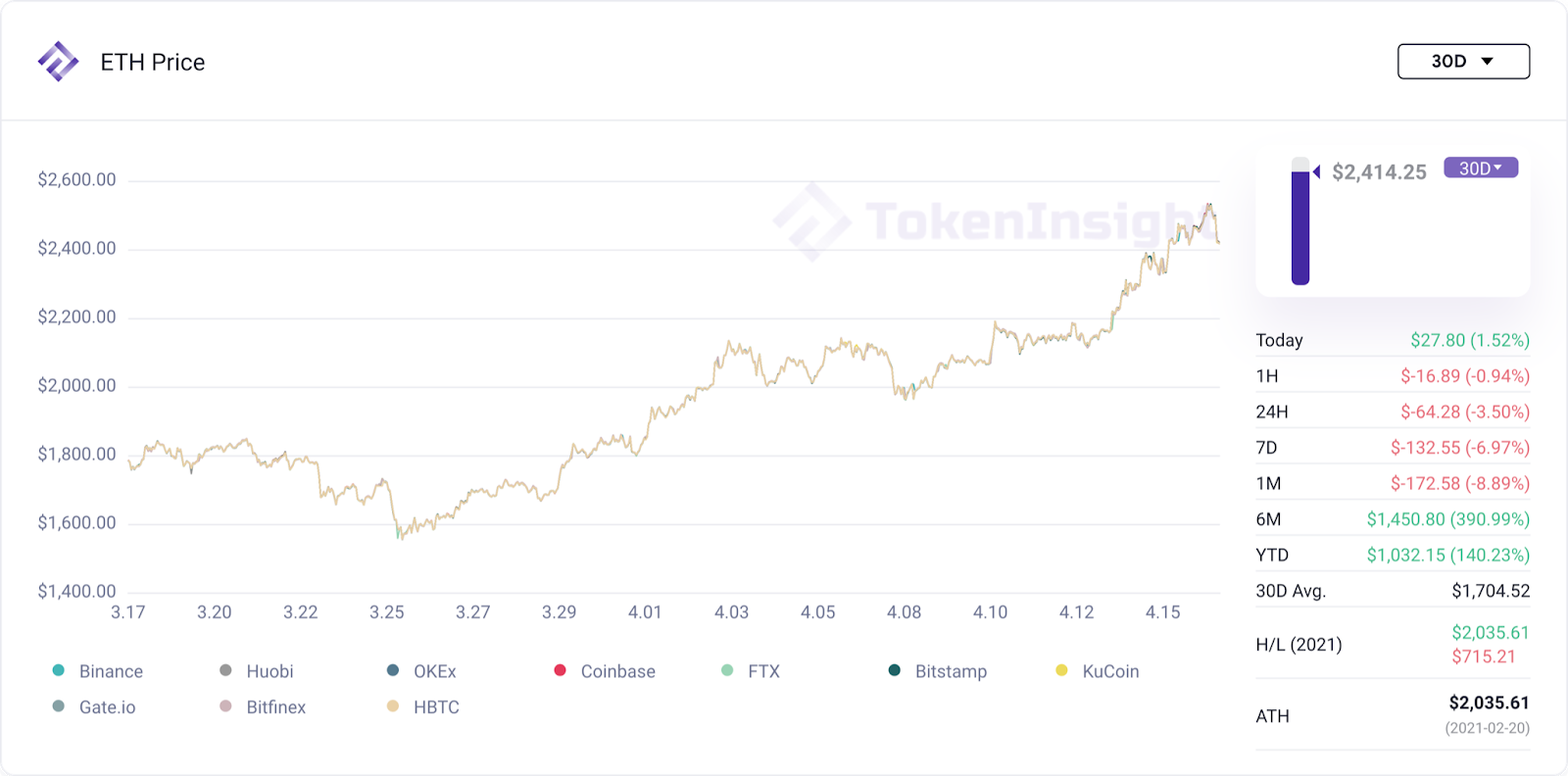
Task: Click the green FTX legend dot
Action: pos(727,670)
